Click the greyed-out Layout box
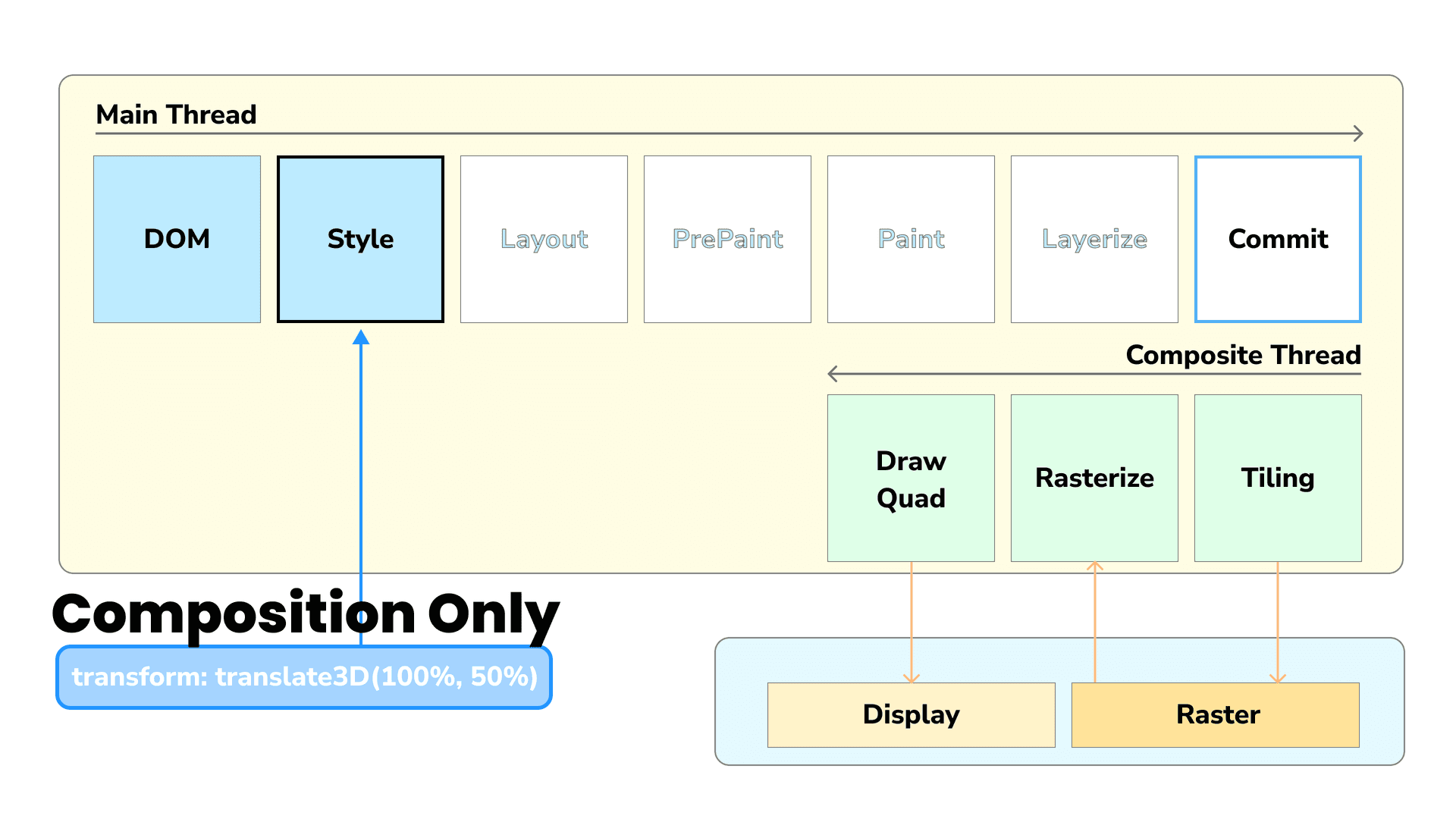The image size is (1456, 819). [x=544, y=239]
